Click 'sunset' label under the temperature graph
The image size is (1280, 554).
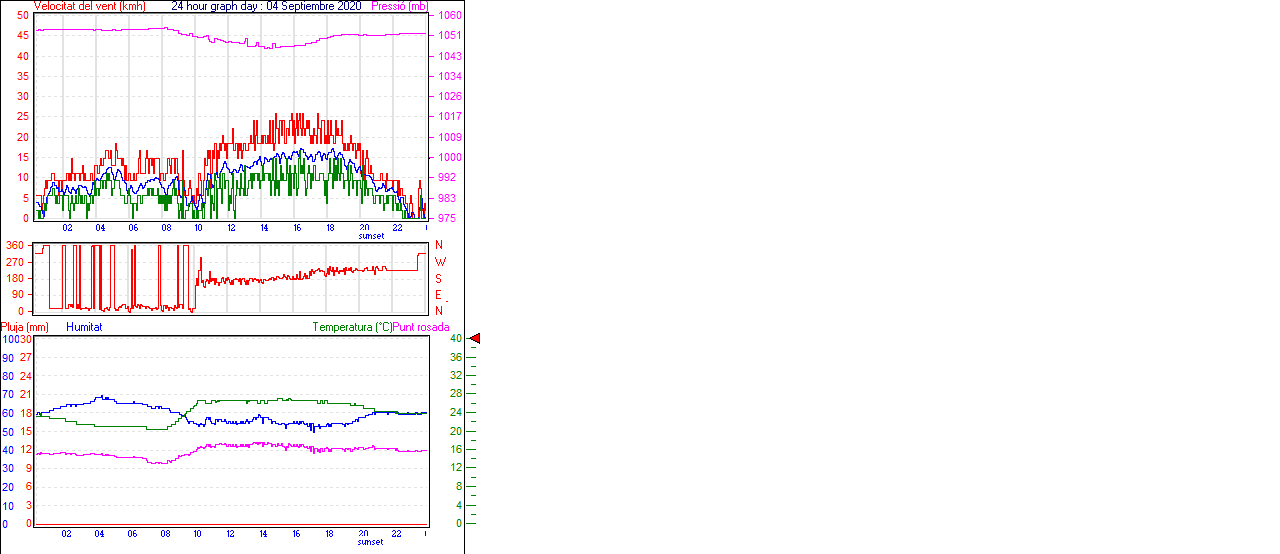click(x=371, y=542)
